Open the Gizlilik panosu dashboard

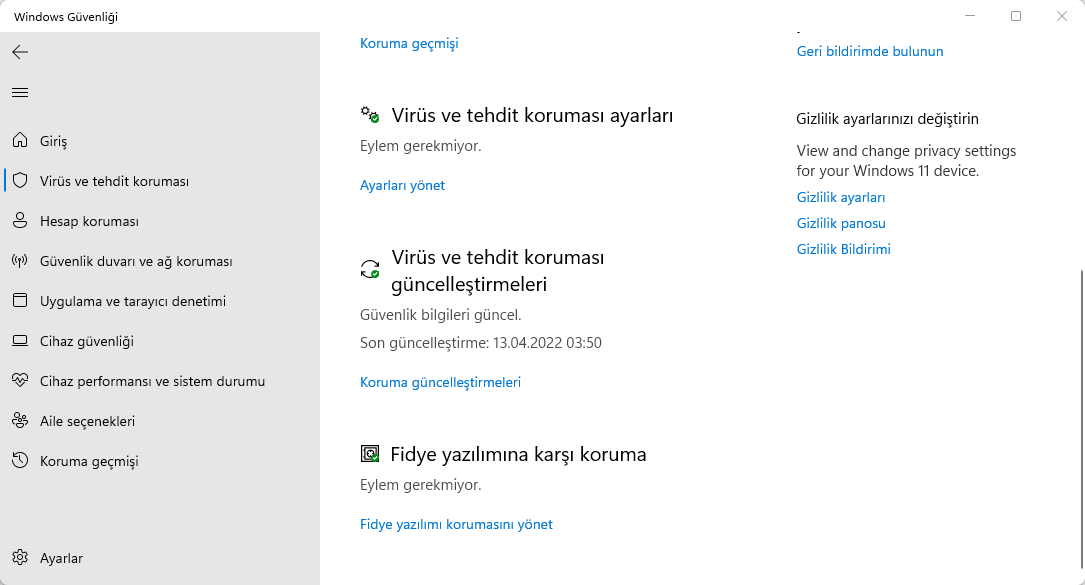click(840, 223)
